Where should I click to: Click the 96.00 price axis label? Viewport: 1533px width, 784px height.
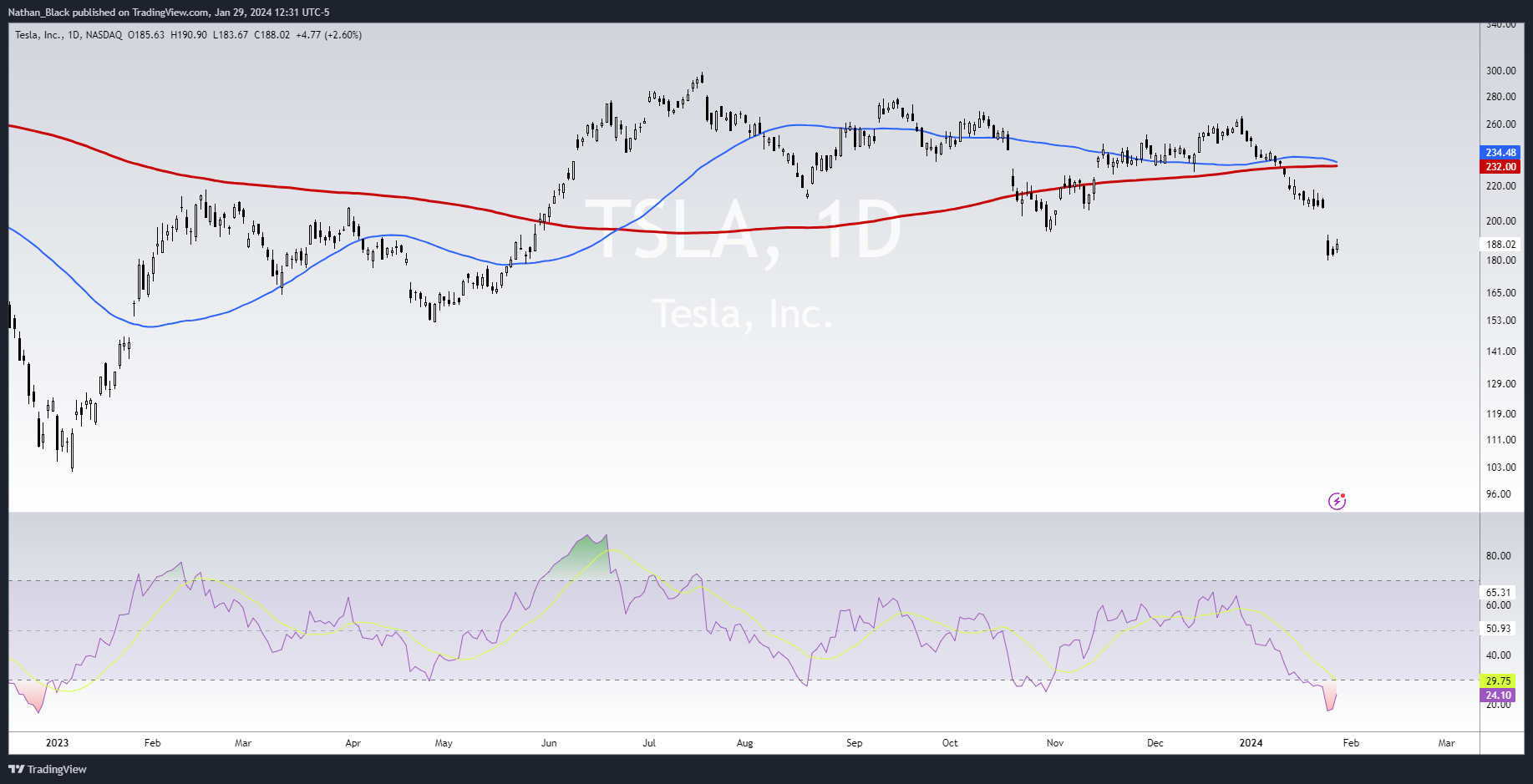[x=1498, y=494]
